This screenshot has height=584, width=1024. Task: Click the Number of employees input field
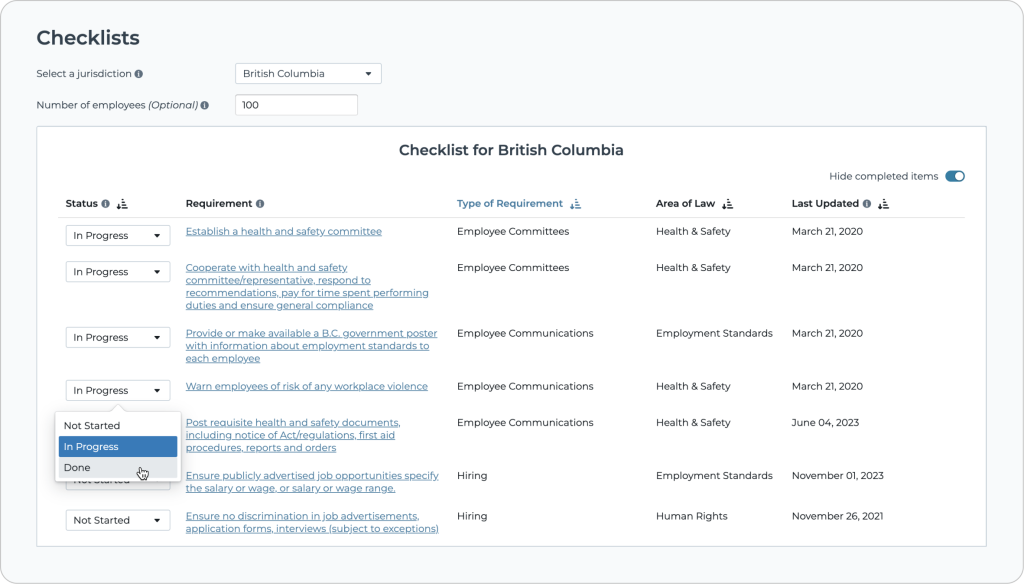click(x=295, y=104)
